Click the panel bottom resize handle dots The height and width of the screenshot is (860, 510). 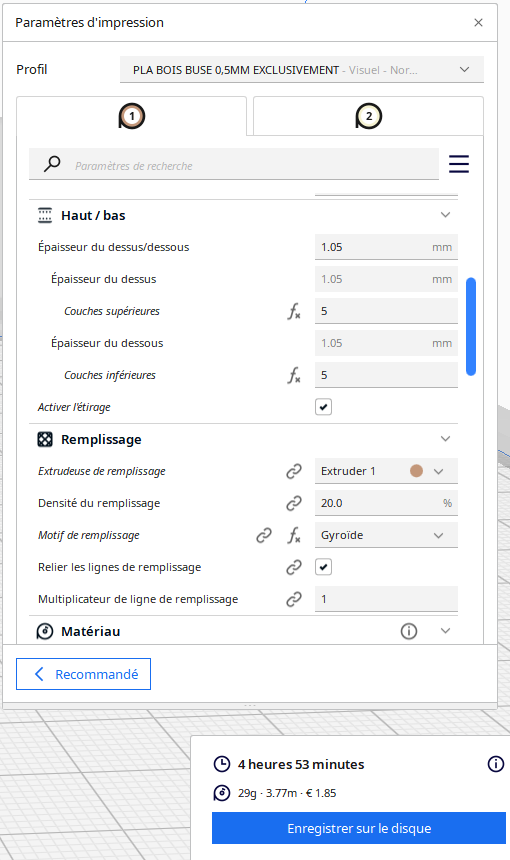click(250, 705)
